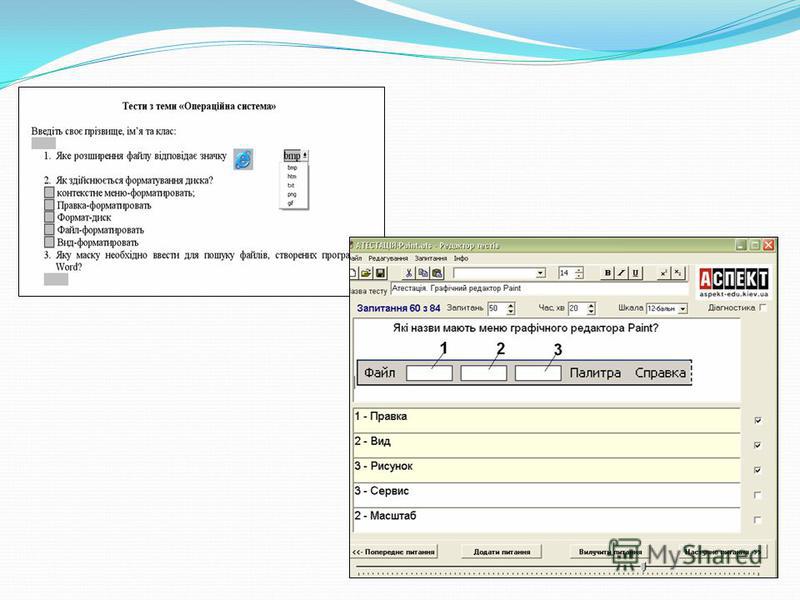Check the Вид-форматировать option
The height and width of the screenshot is (600, 800).
pyautogui.click(x=49, y=242)
